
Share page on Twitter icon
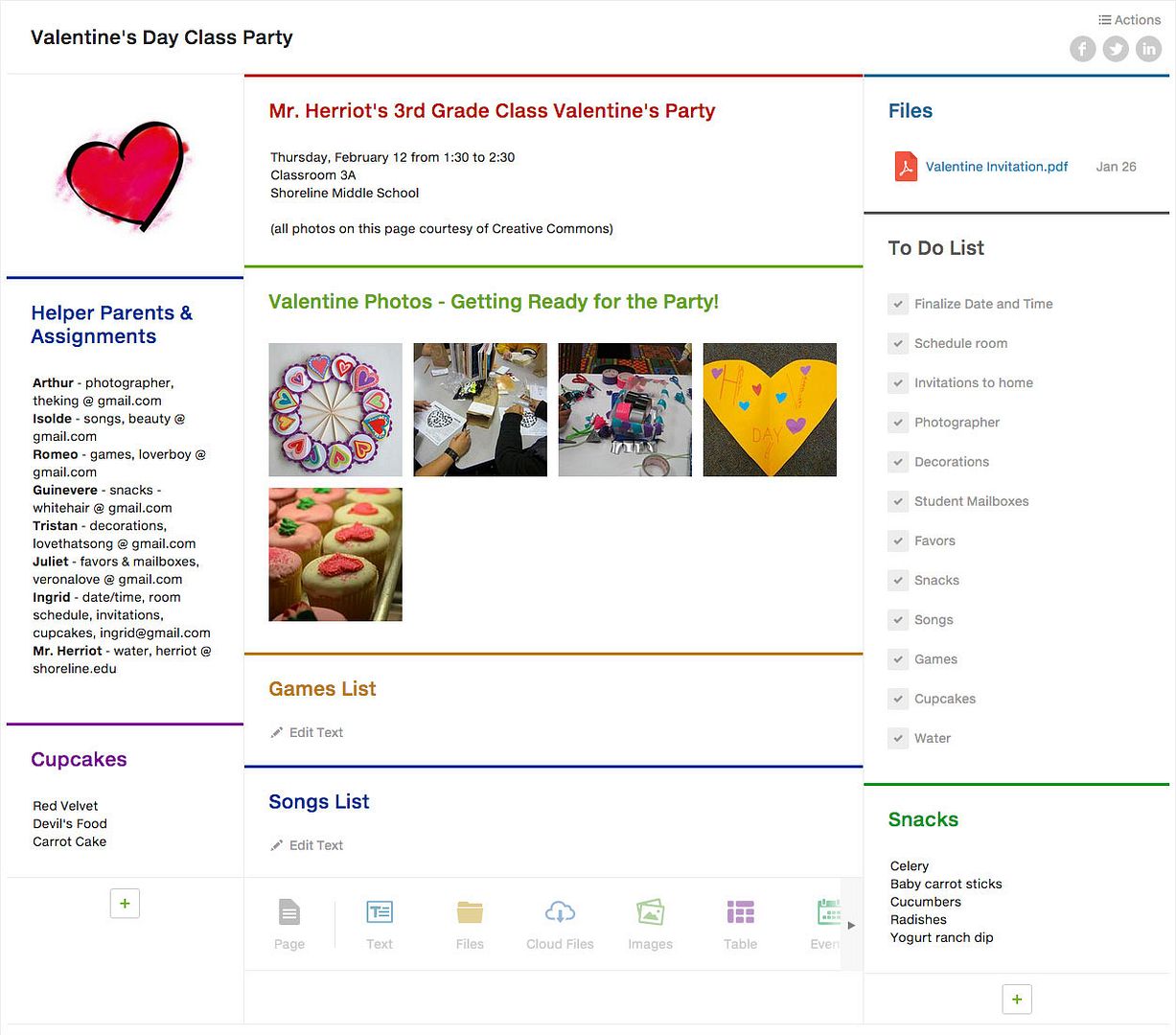coord(1116,49)
